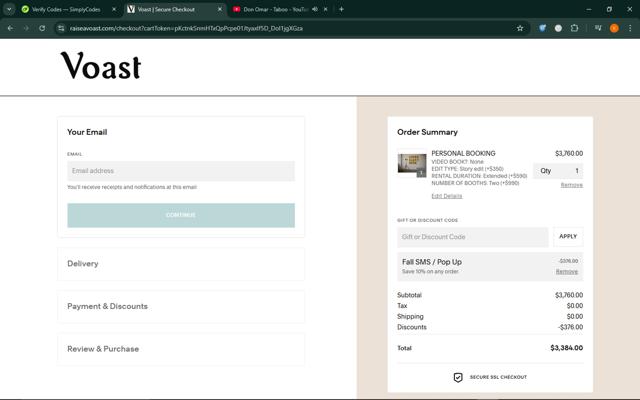Open the orange profile avatar
640x400 pixels.
[614, 28]
